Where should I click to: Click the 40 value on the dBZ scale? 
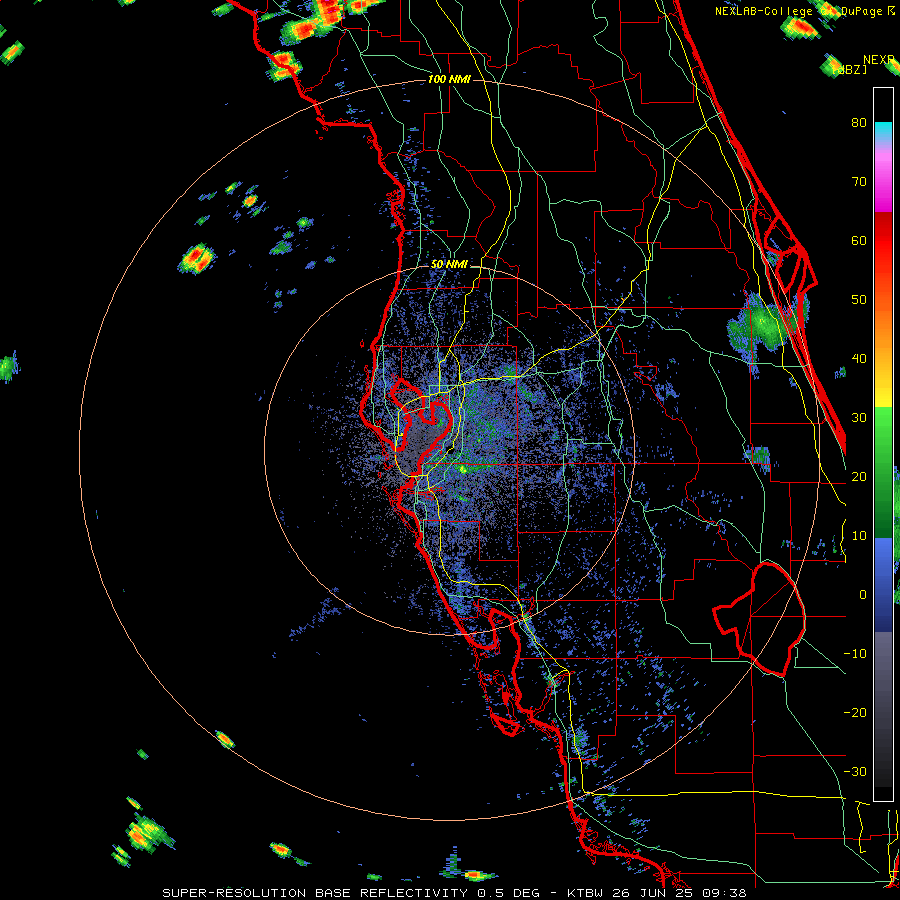coord(859,359)
